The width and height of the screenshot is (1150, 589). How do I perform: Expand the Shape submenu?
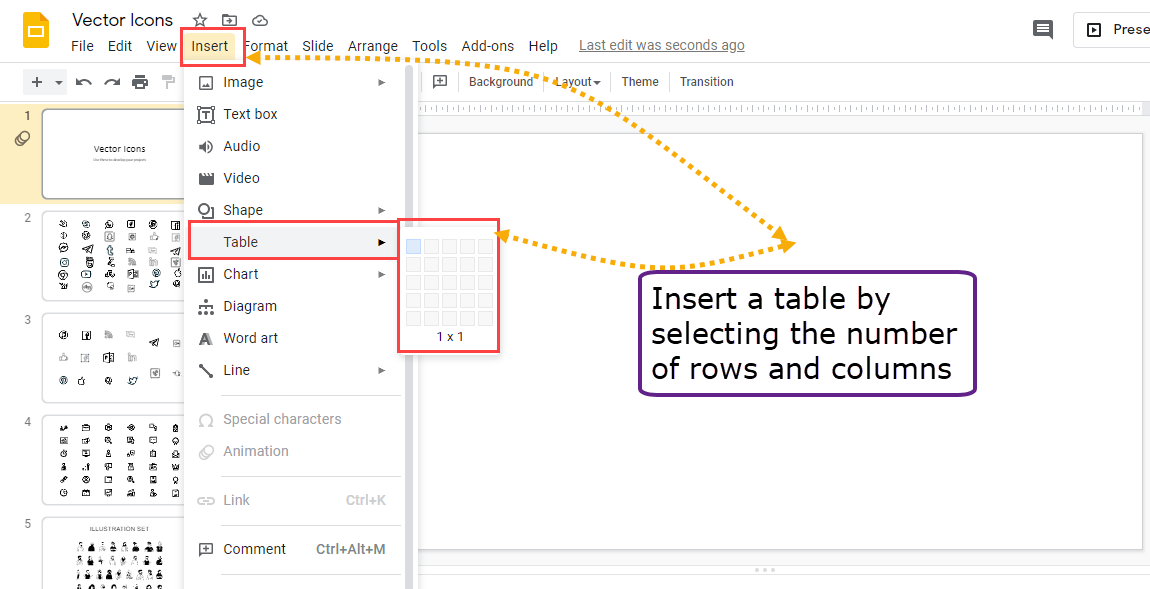pos(250,209)
